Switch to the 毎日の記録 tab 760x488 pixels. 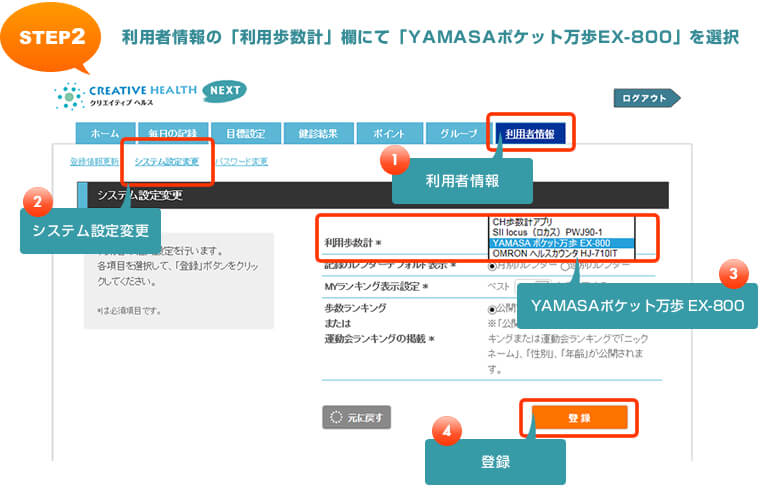tap(173, 133)
